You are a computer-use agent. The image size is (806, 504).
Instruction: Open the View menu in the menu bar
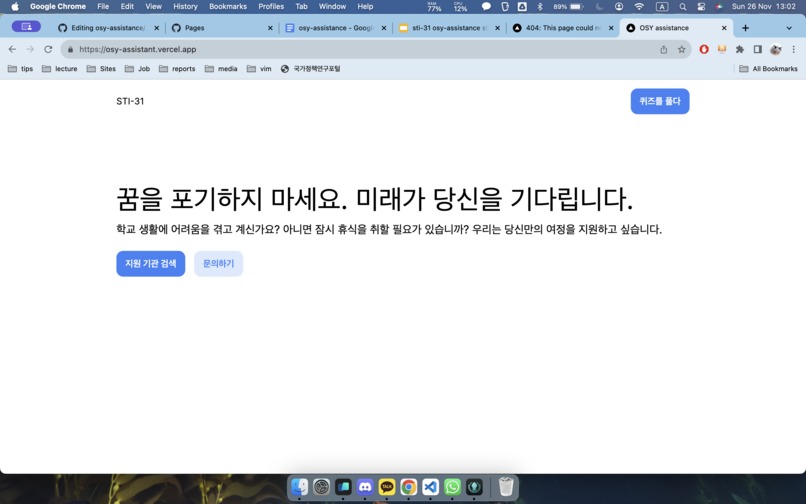click(153, 7)
